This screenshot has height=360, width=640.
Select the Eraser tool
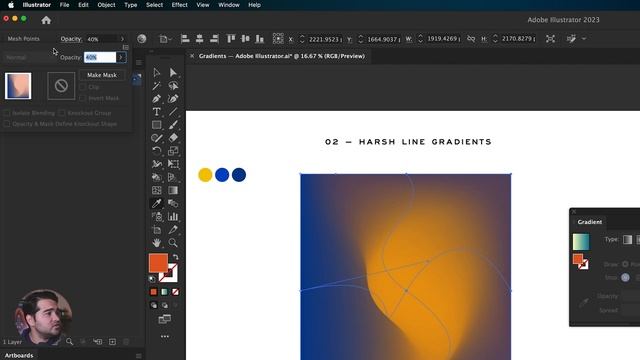(x=173, y=138)
